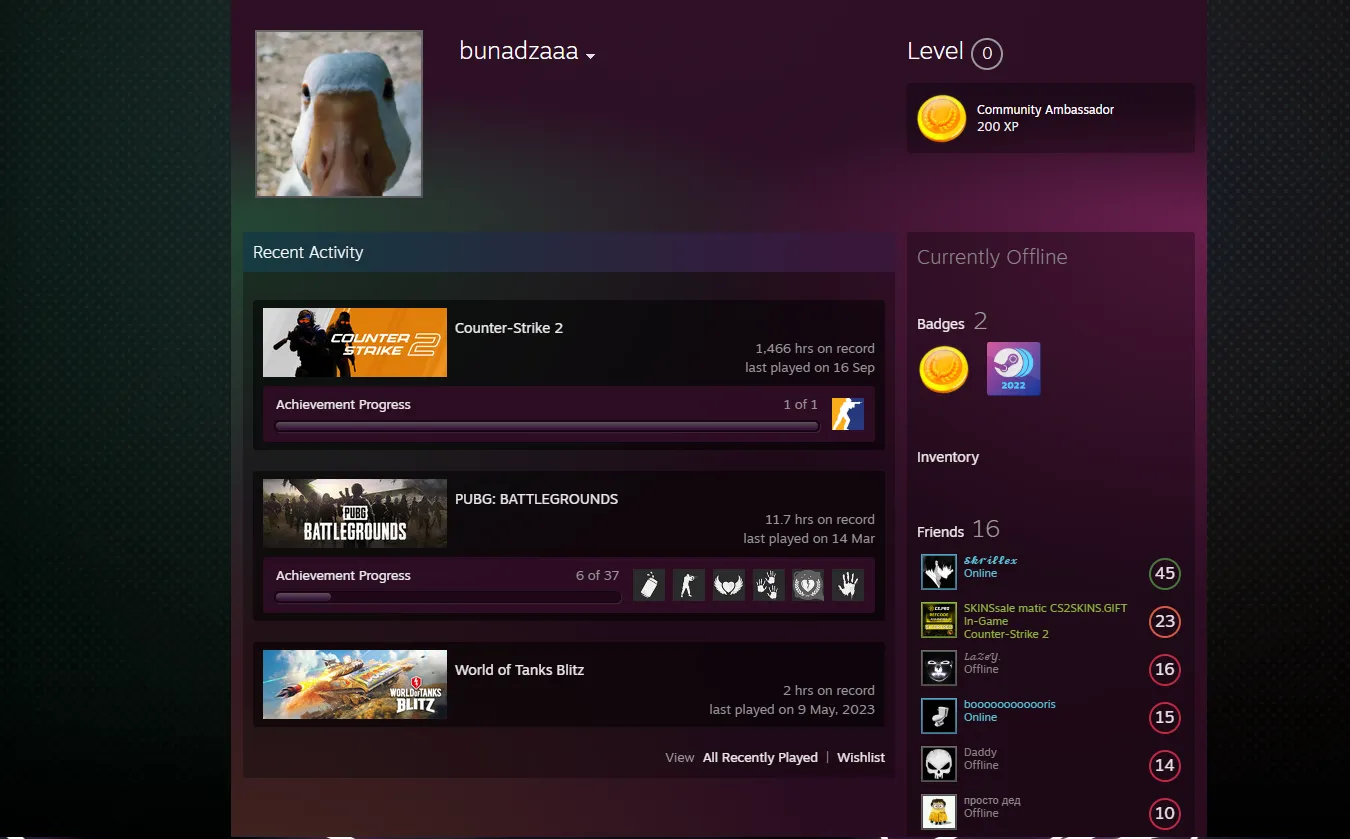Open the Counter-Strike 2 game banner

tap(355, 342)
